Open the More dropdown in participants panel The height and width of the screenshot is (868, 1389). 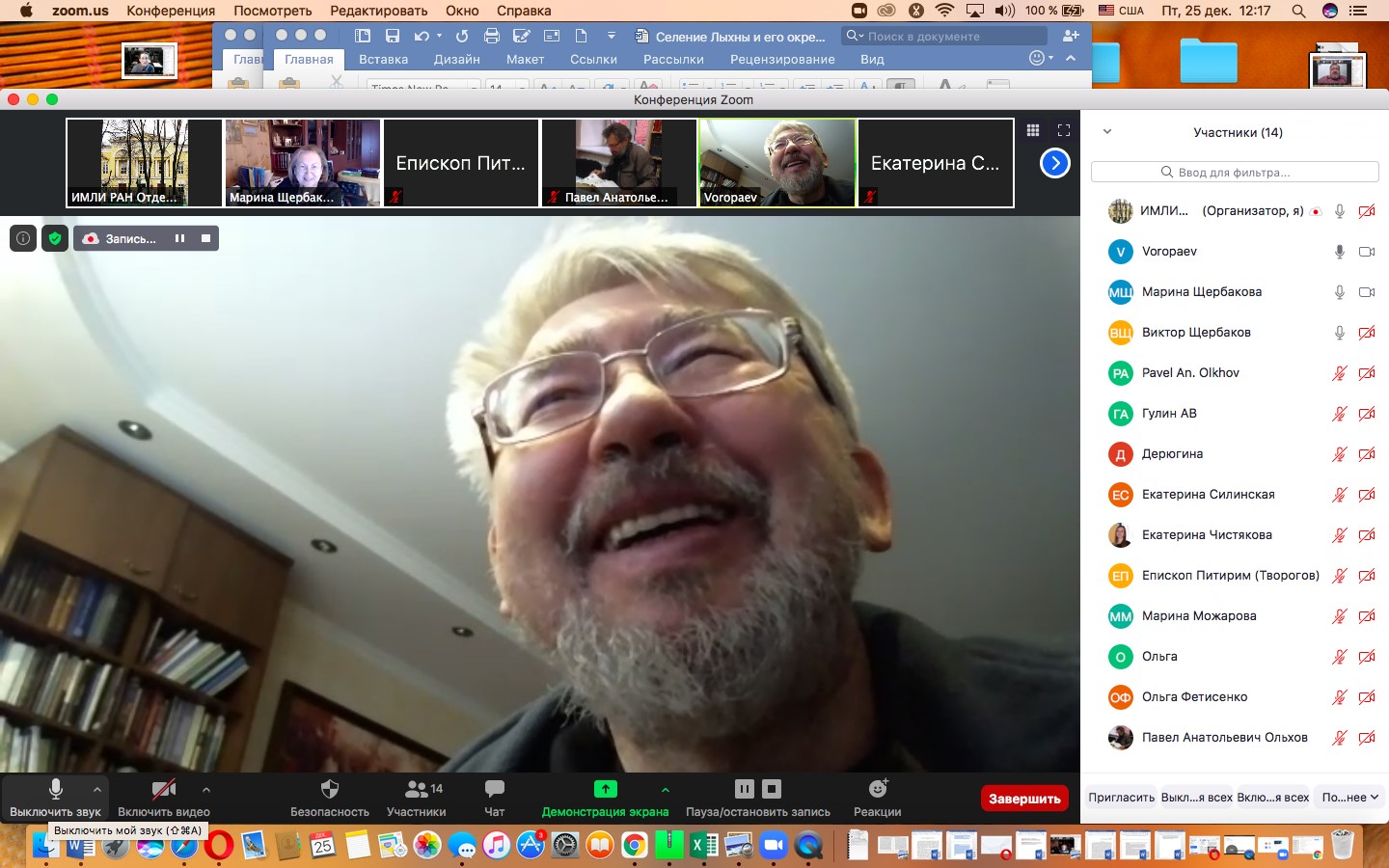[x=1349, y=798]
